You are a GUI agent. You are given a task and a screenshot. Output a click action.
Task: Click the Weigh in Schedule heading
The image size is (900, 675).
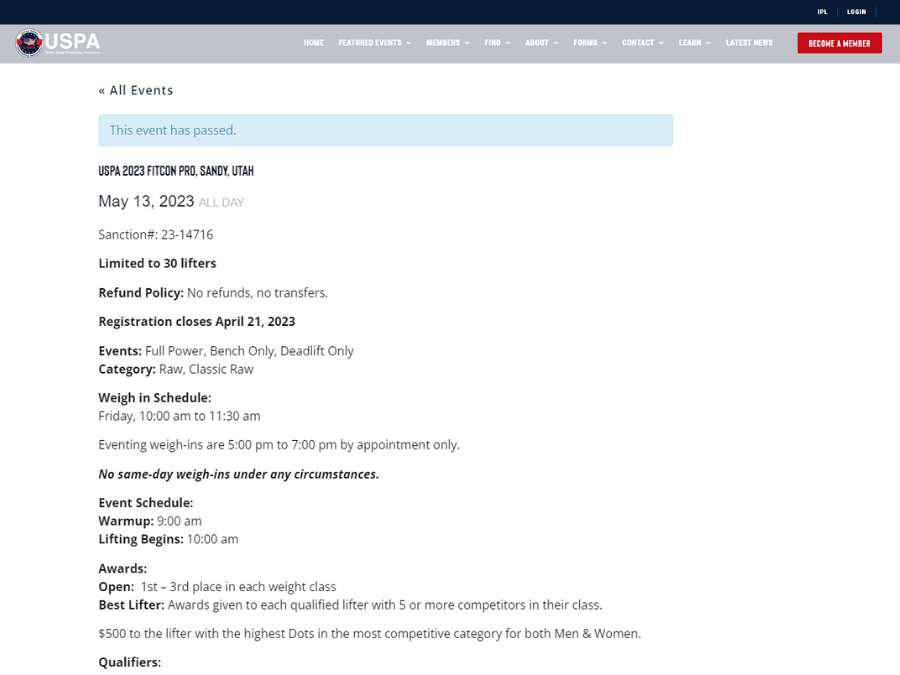coord(154,398)
